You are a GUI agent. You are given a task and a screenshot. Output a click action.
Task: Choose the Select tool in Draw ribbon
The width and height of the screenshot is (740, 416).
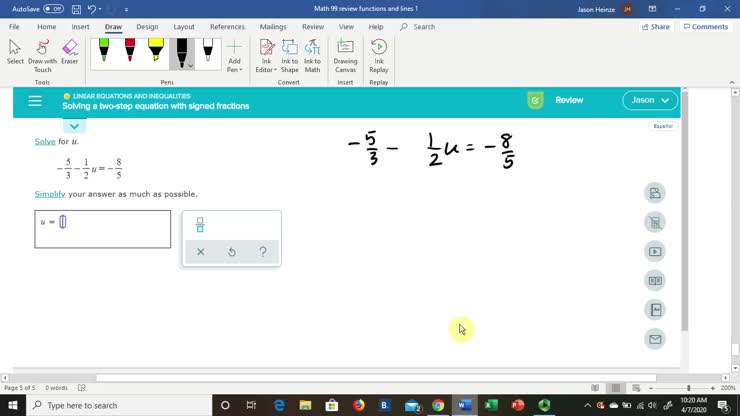[15, 52]
